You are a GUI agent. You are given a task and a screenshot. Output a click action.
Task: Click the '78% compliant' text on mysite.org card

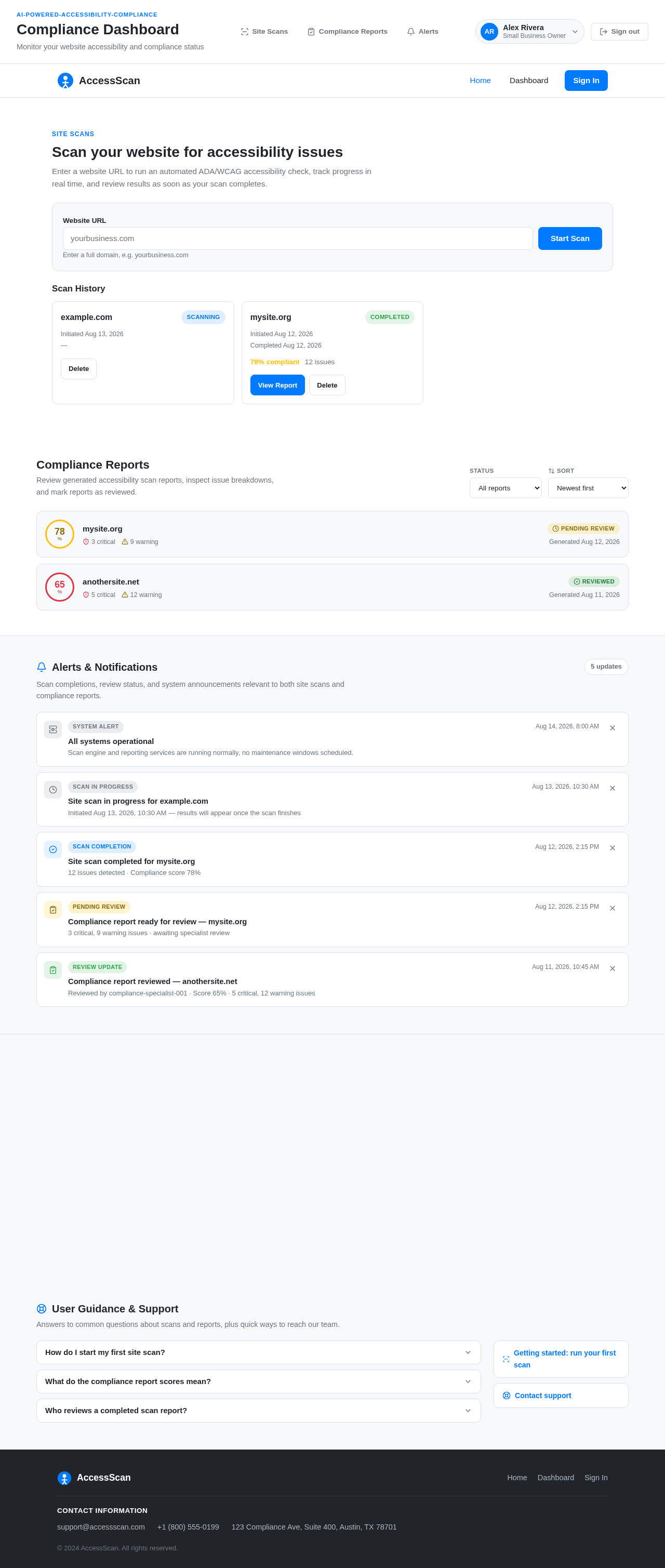point(275,362)
